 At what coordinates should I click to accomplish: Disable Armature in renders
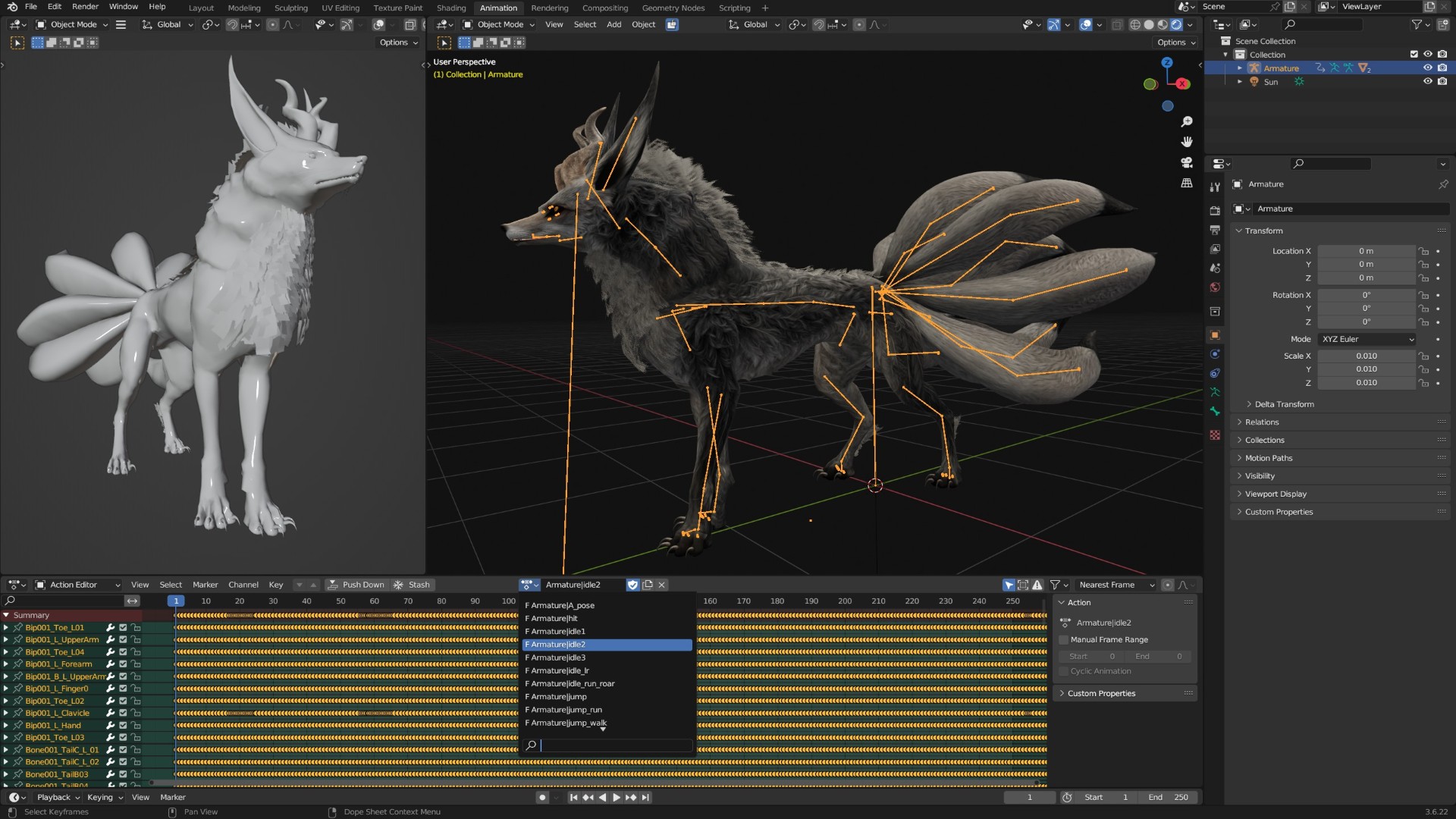point(1442,68)
